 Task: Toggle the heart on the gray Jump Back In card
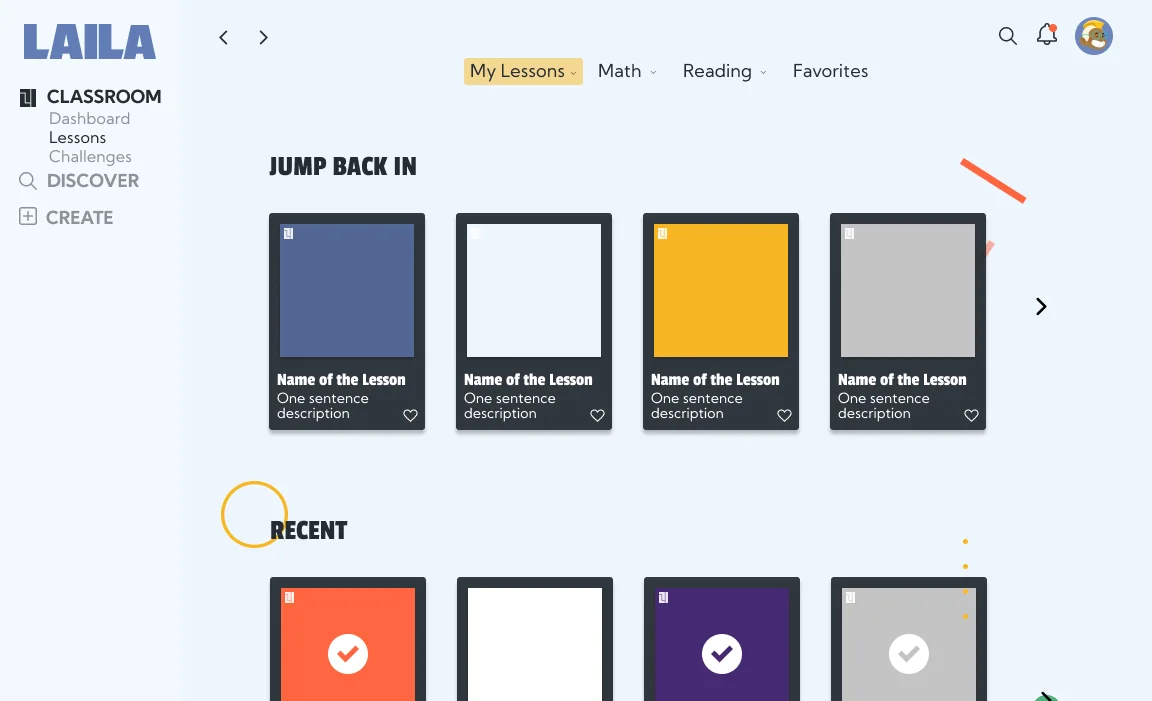click(x=971, y=415)
